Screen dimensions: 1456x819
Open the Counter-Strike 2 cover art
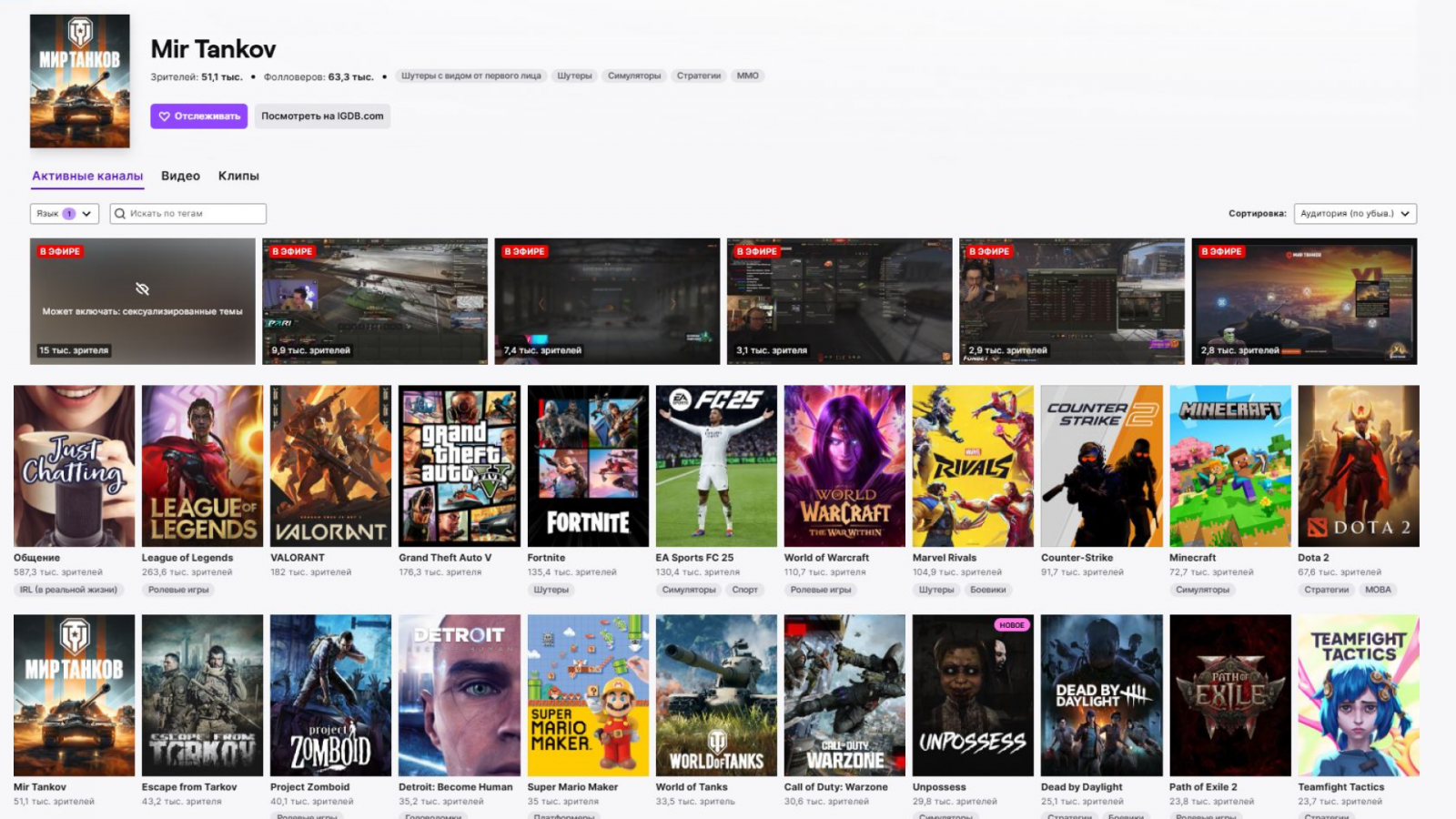pyautogui.click(x=1102, y=466)
